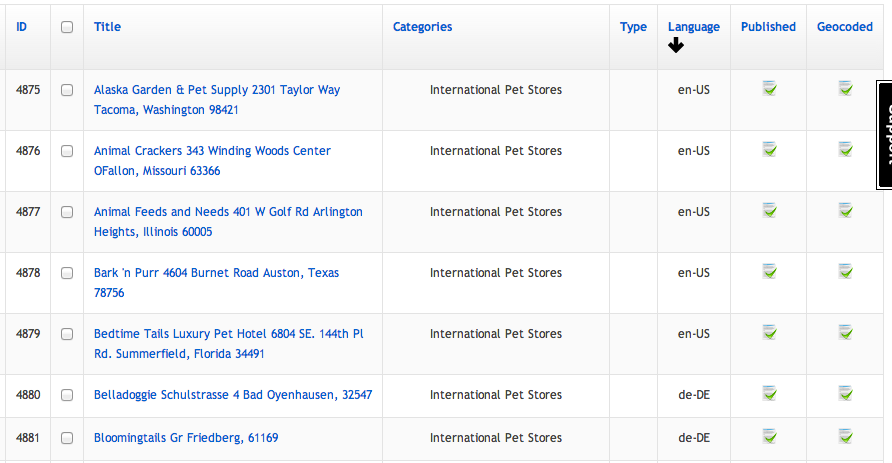Image resolution: width=892 pixels, height=463 pixels.
Task: Open the Support side tab
Action: coord(885,134)
